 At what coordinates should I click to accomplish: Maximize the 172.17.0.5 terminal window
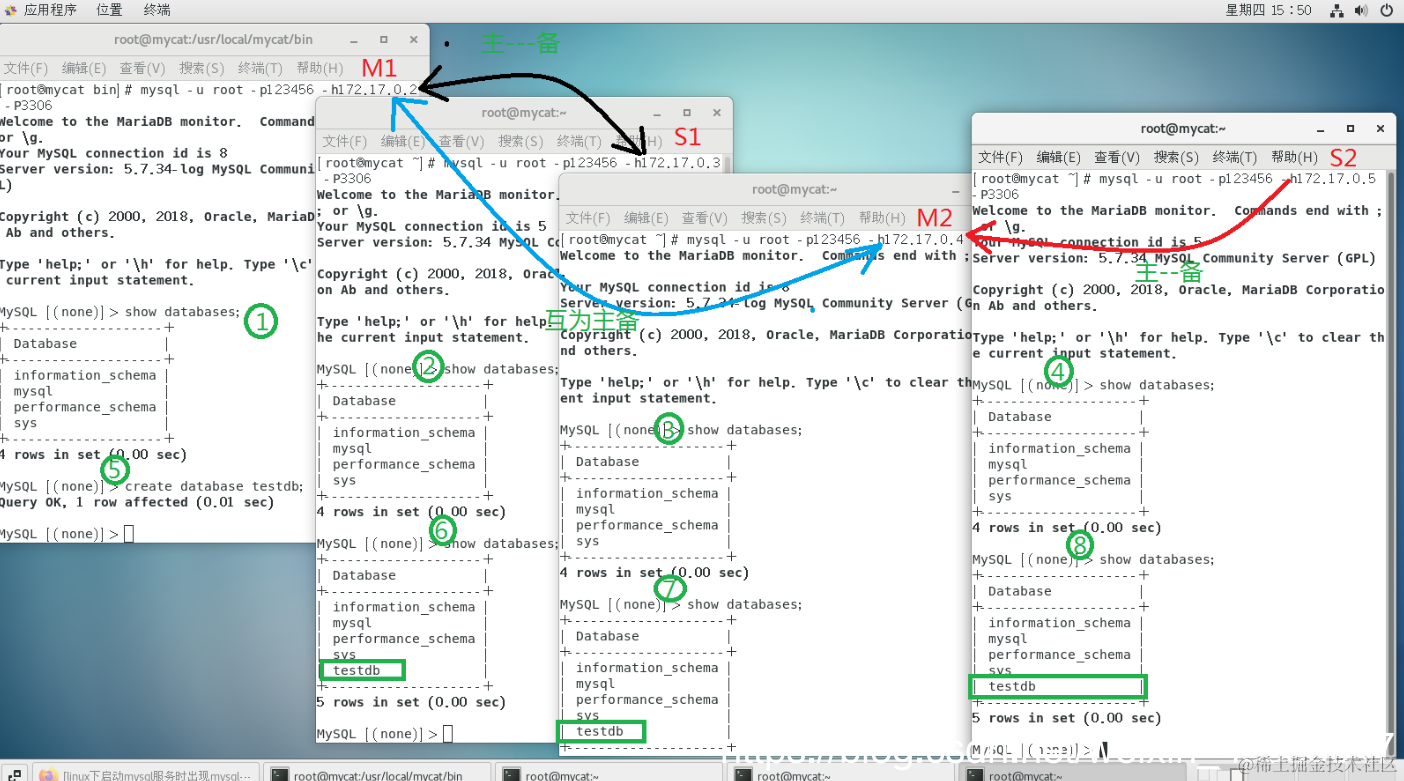tap(1350, 128)
